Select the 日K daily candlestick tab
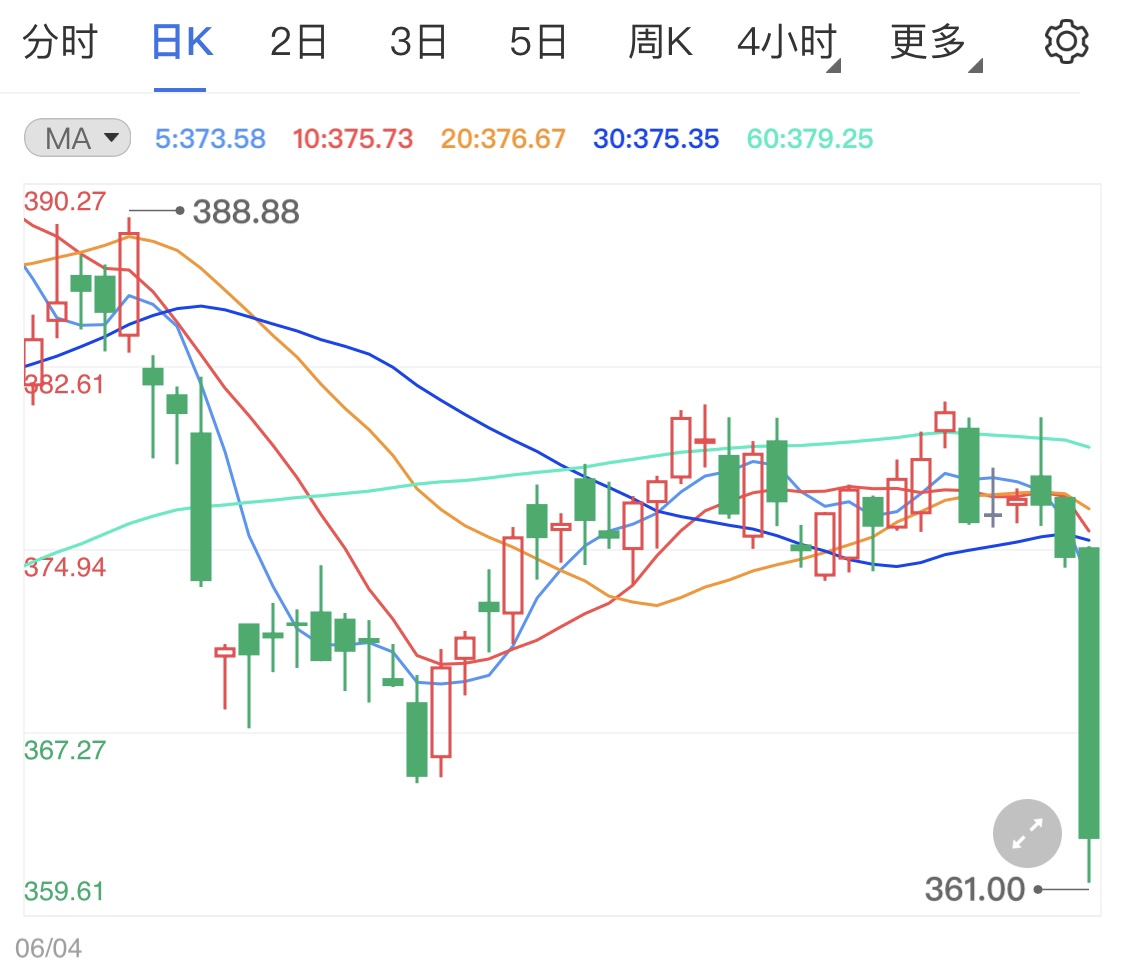This screenshot has height=967, width=1125. tap(182, 42)
